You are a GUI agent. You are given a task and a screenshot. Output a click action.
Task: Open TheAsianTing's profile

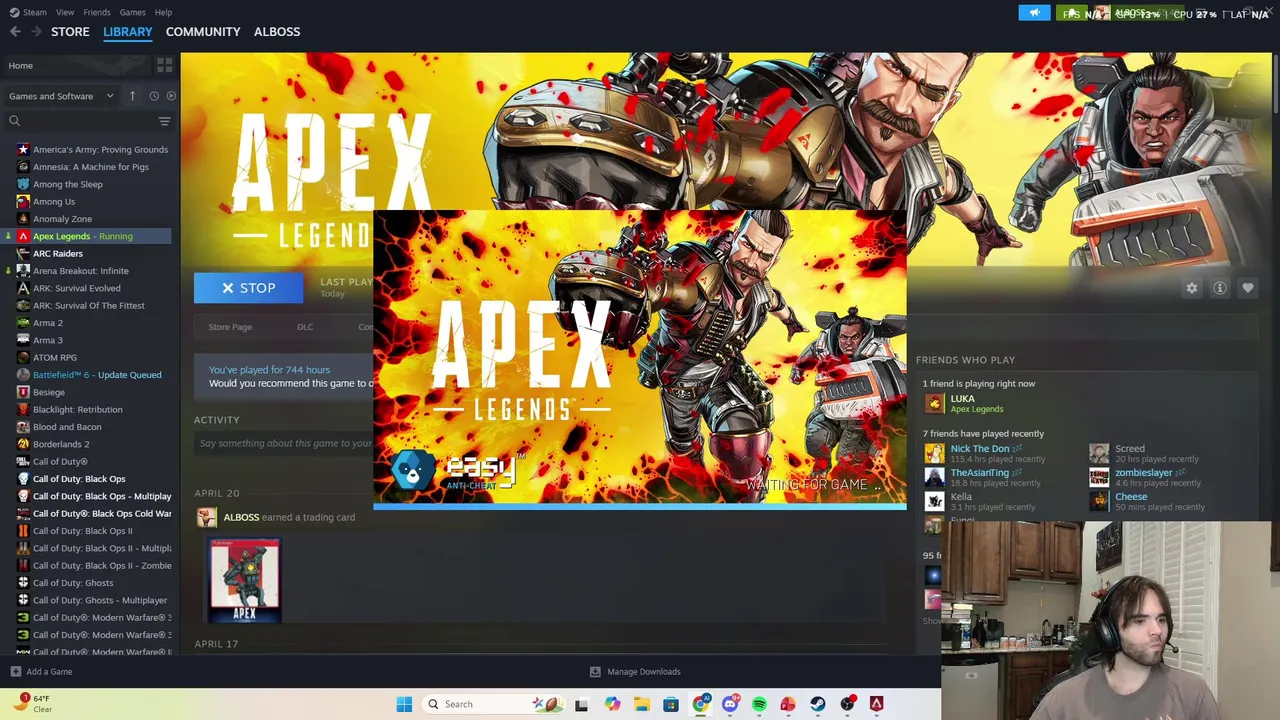[x=980, y=473]
